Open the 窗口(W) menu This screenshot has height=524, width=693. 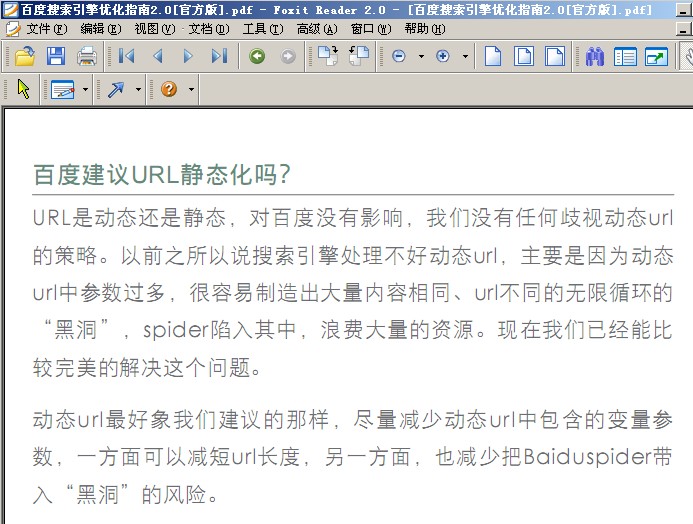click(371, 29)
